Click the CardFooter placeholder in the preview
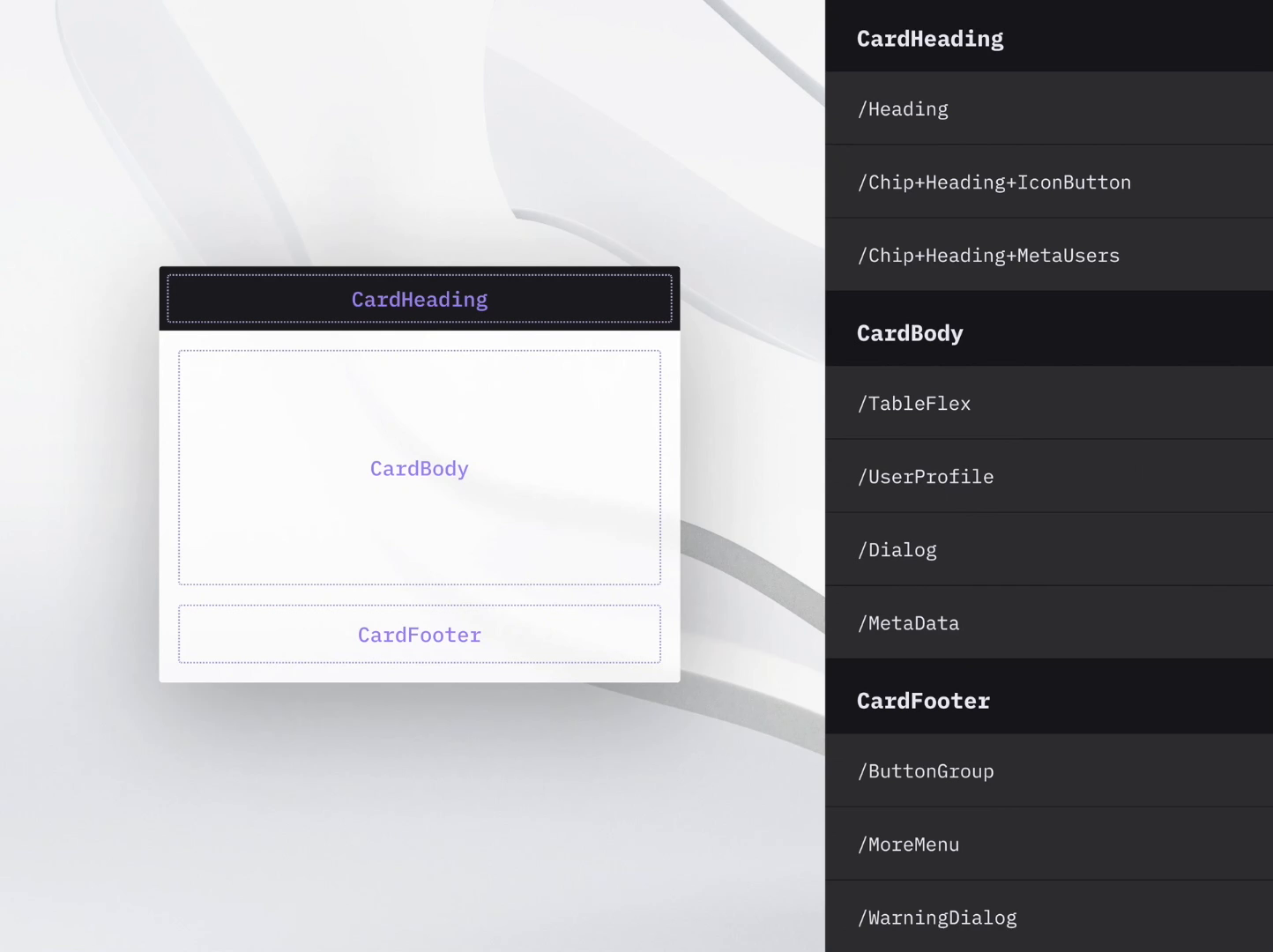Screen dimensions: 1273x952 click(x=420, y=634)
